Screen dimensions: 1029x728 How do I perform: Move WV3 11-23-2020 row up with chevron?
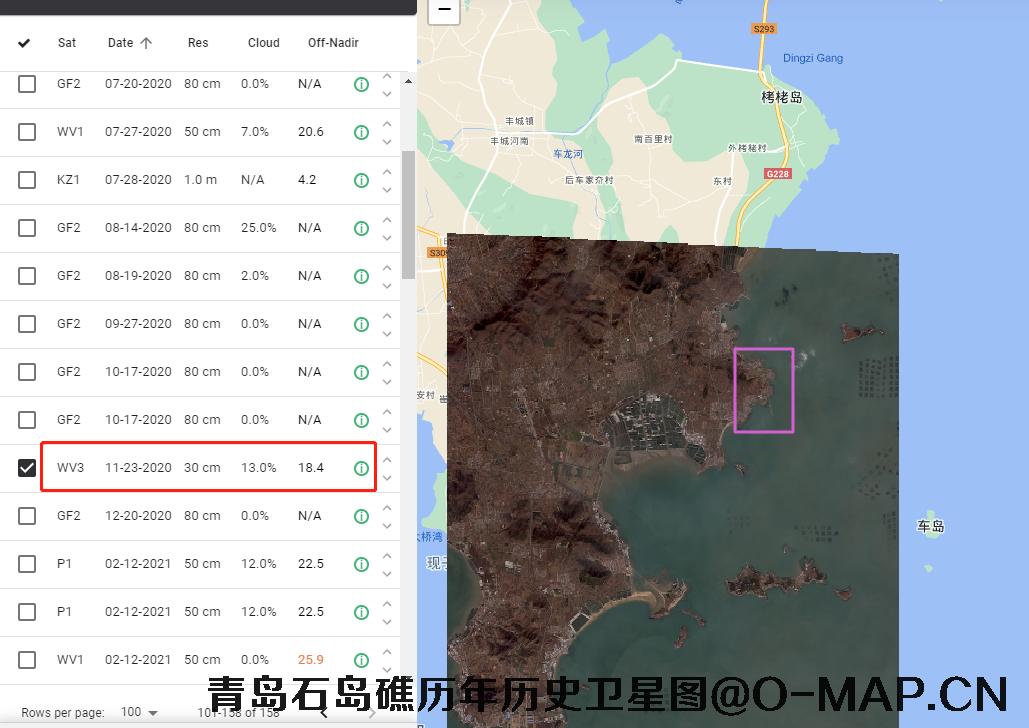[x=387, y=460]
